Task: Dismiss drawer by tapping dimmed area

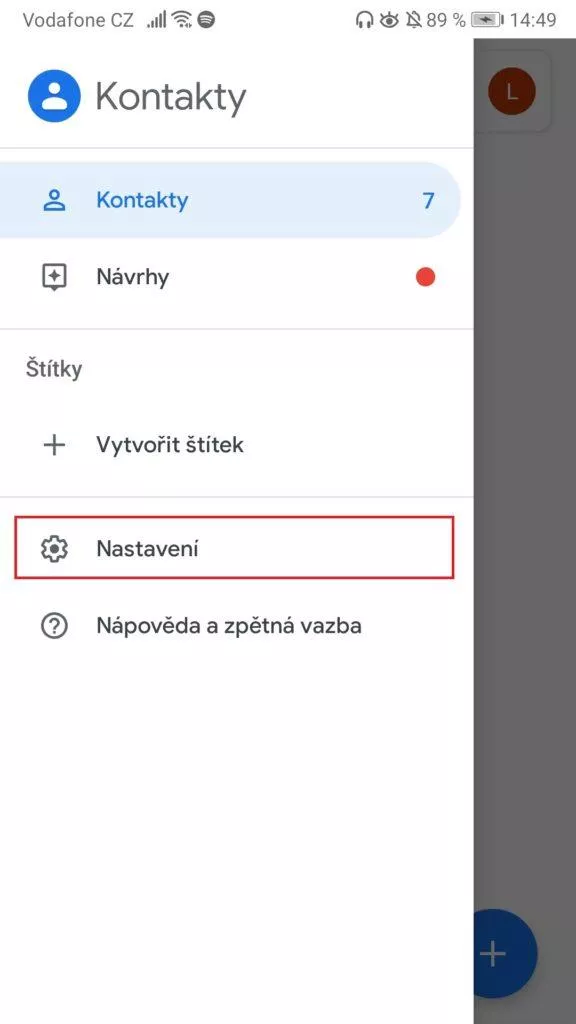Action: (x=524, y=522)
